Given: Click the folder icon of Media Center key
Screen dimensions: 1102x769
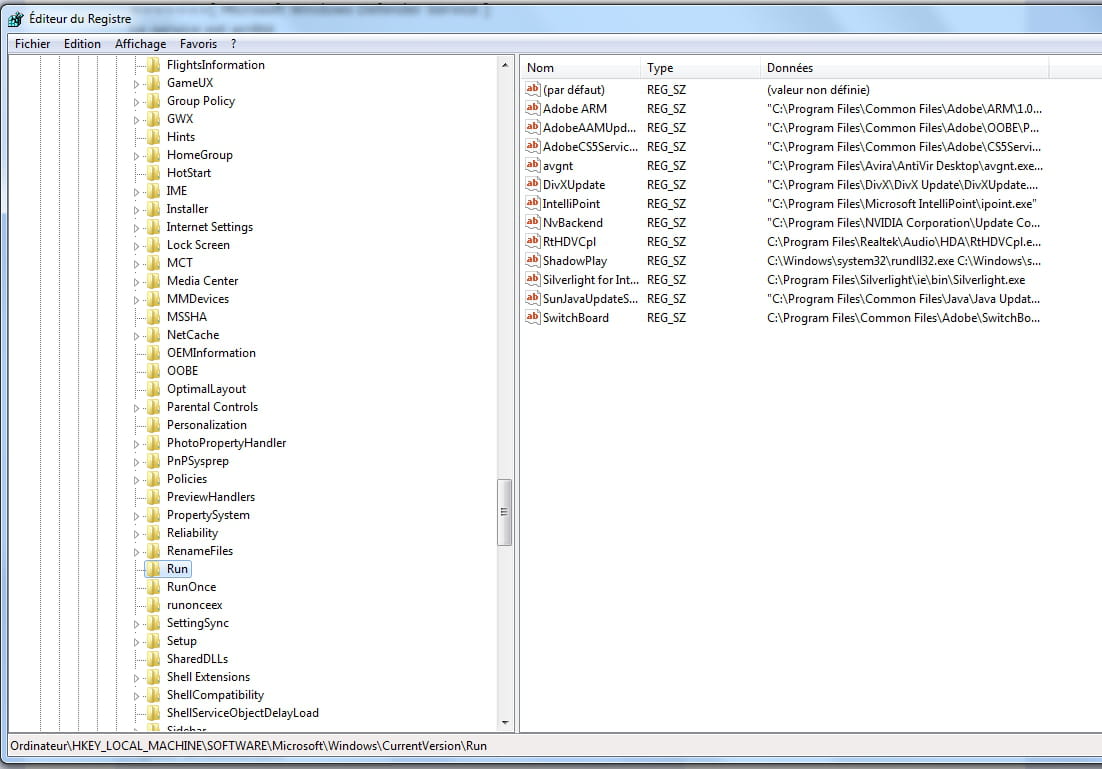Looking at the screenshot, I should click(154, 280).
